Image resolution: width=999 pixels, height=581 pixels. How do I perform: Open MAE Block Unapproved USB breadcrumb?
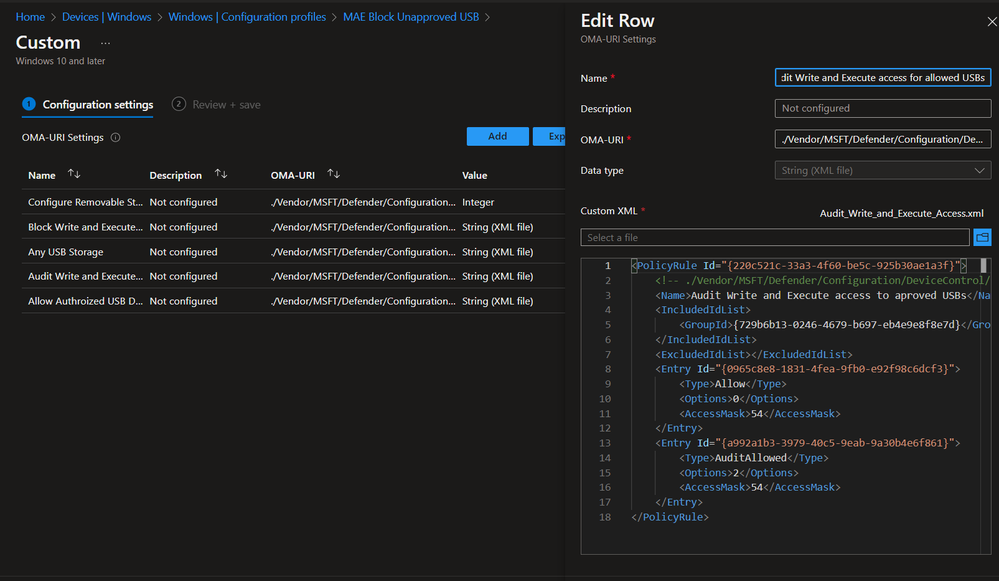[411, 17]
